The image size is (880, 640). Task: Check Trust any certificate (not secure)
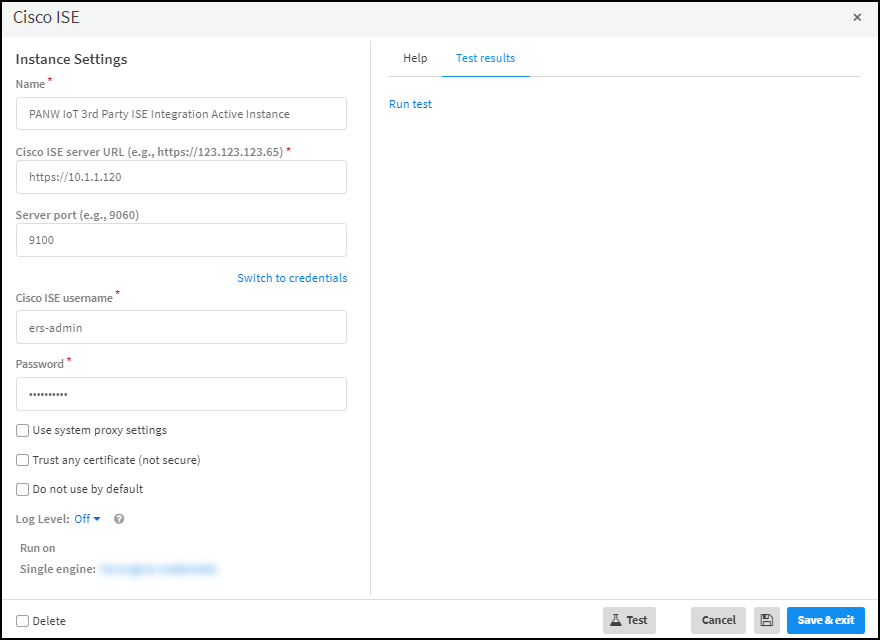[23, 460]
